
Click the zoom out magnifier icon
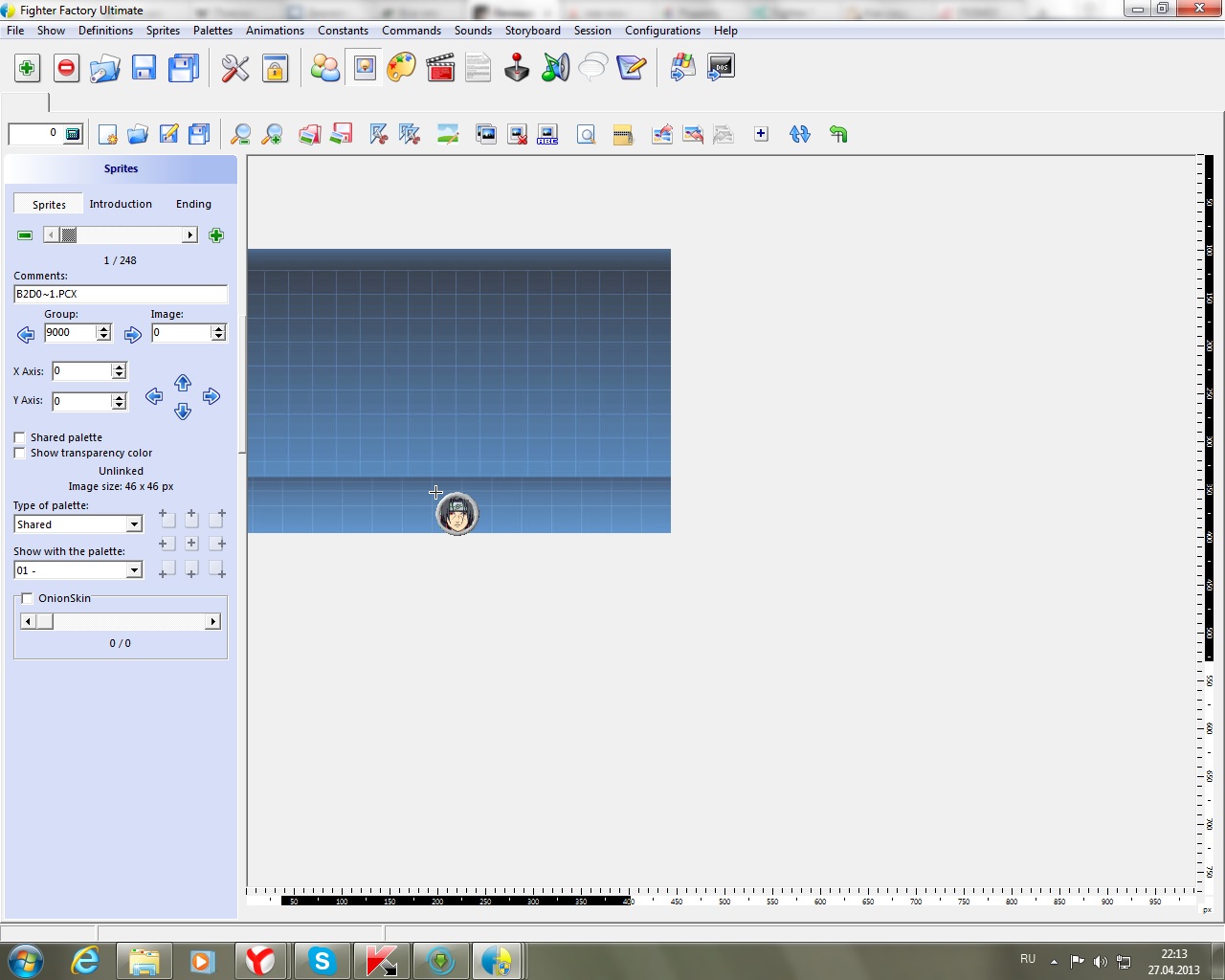coord(241,135)
